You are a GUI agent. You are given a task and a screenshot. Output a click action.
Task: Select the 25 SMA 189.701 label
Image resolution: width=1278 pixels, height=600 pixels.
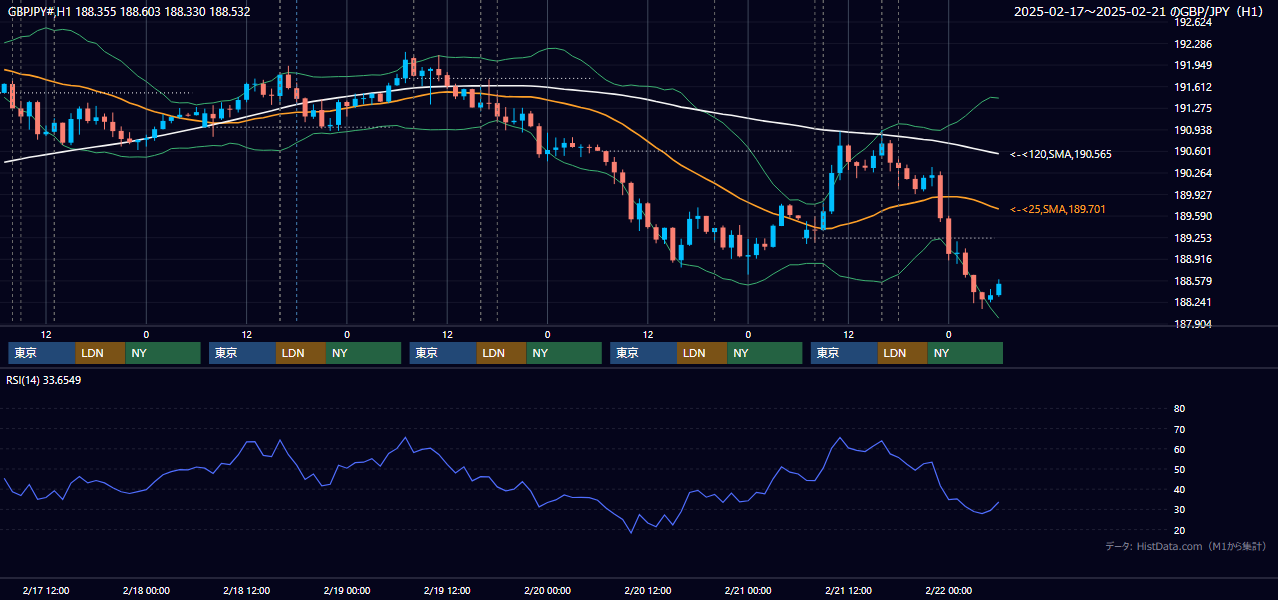click(1058, 209)
